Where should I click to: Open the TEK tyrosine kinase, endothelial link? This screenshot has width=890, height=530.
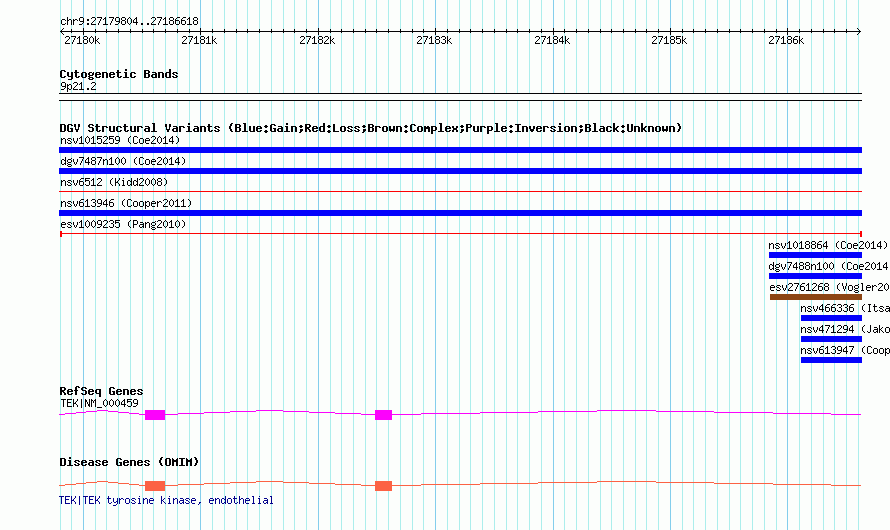click(166, 500)
